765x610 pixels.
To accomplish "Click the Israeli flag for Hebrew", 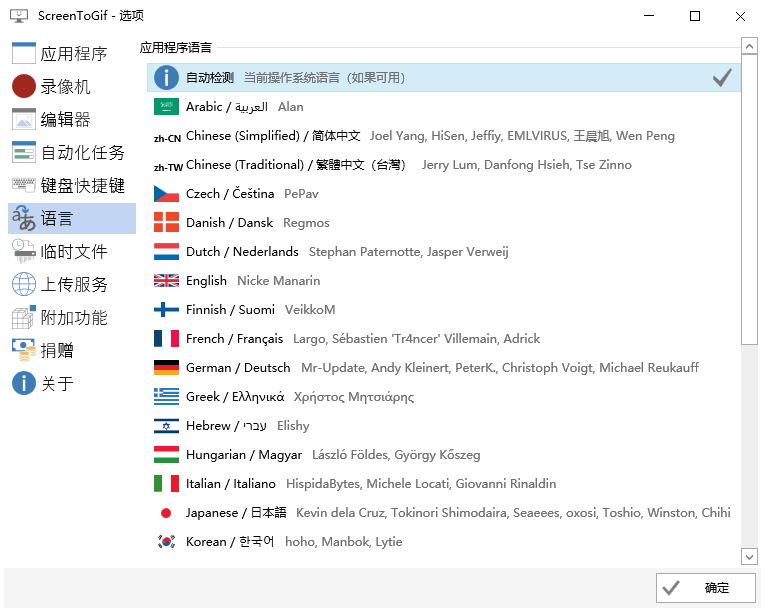I will (166, 426).
